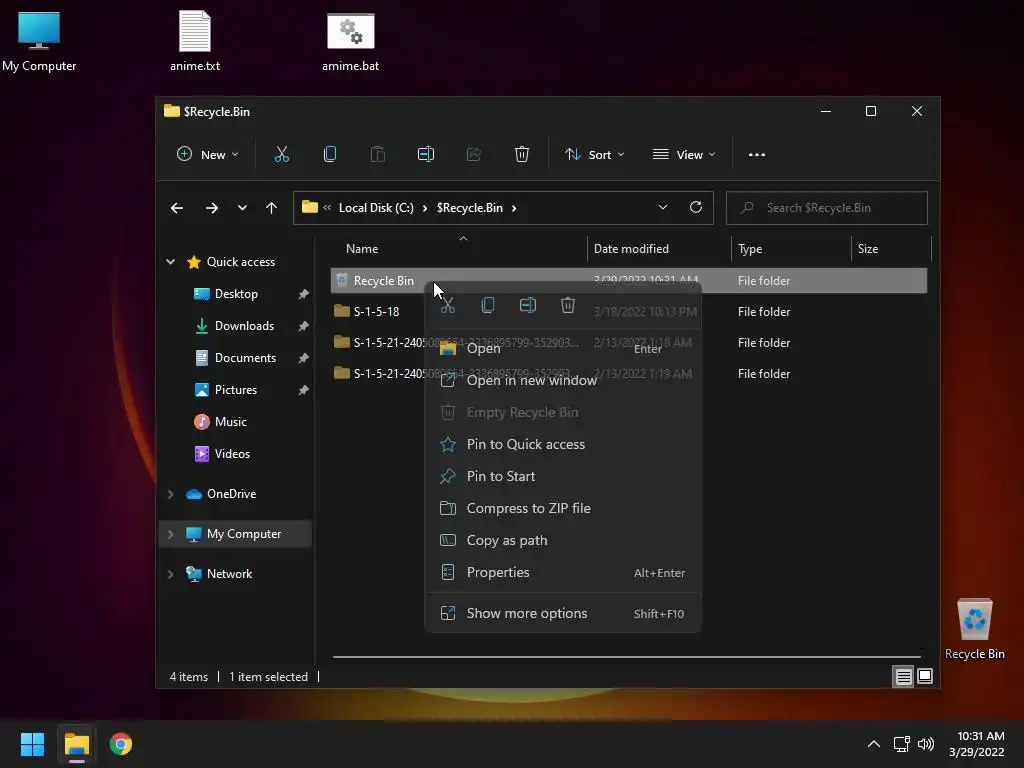Expand the OneDrive tree node
The width and height of the screenshot is (1024, 768).
pyautogui.click(x=170, y=494)
